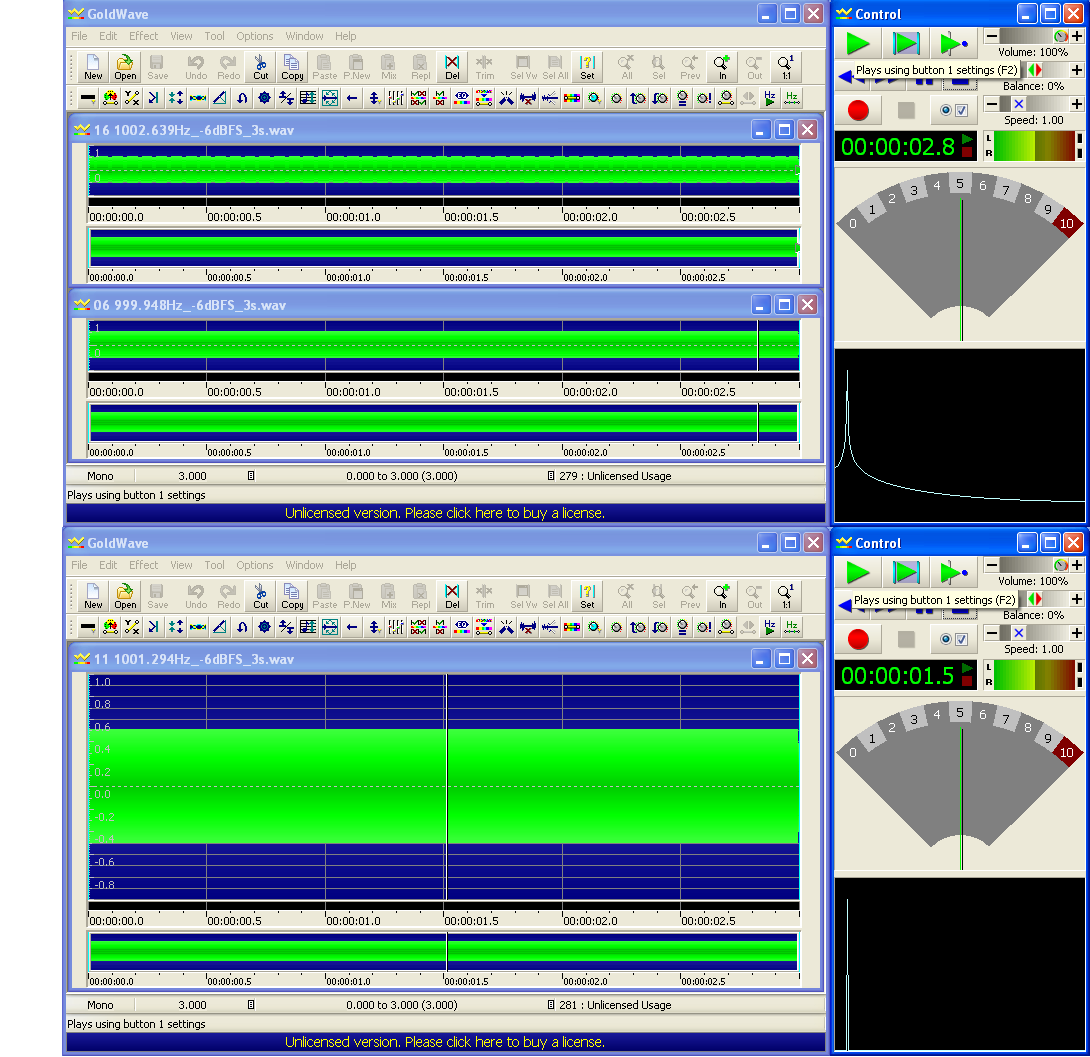
Task: Click Playback rate Hz icon above 16 1002.639Hz file
Action: tap(770, 99)
